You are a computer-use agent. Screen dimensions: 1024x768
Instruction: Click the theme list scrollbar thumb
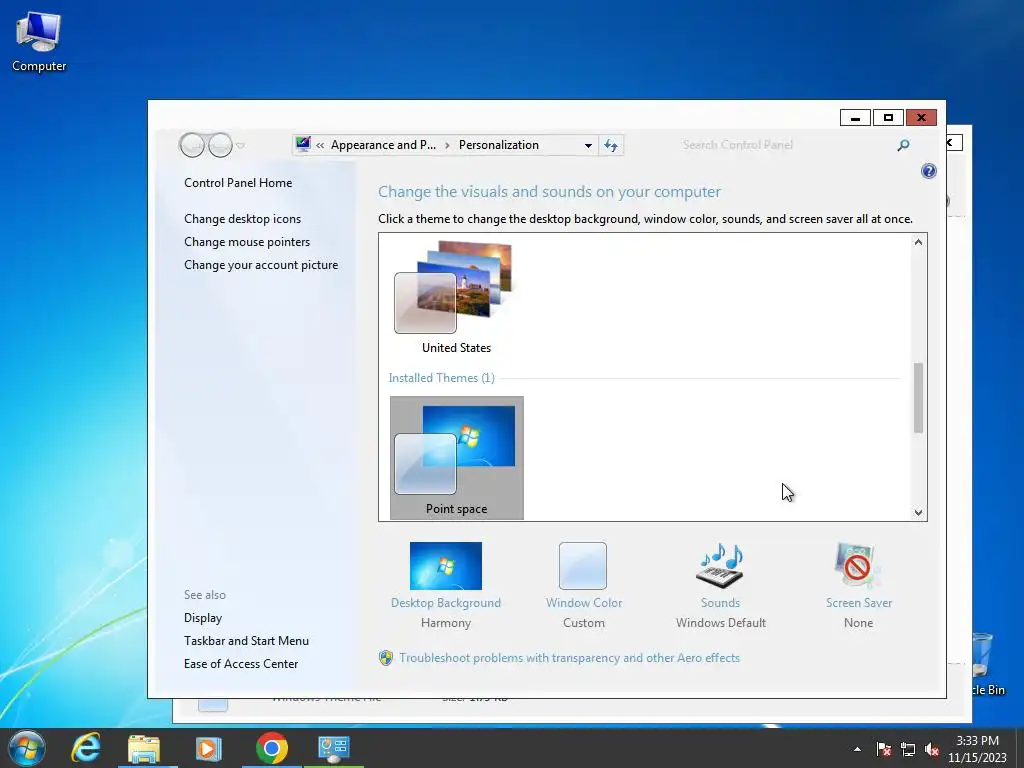tap(918, 398)
